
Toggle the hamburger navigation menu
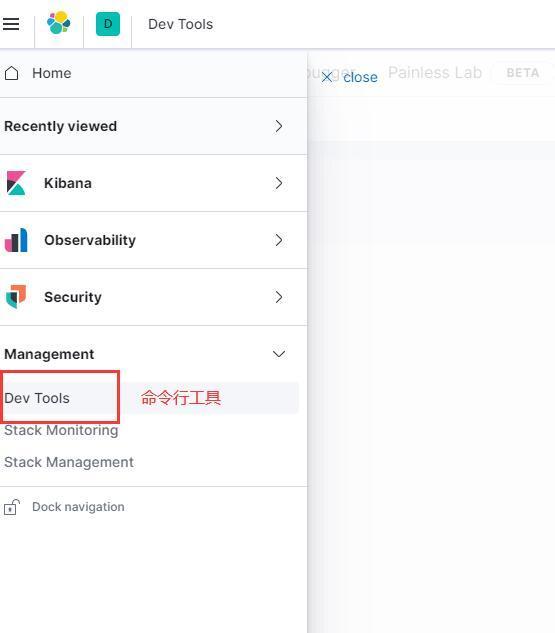click(x=11, y=24)
